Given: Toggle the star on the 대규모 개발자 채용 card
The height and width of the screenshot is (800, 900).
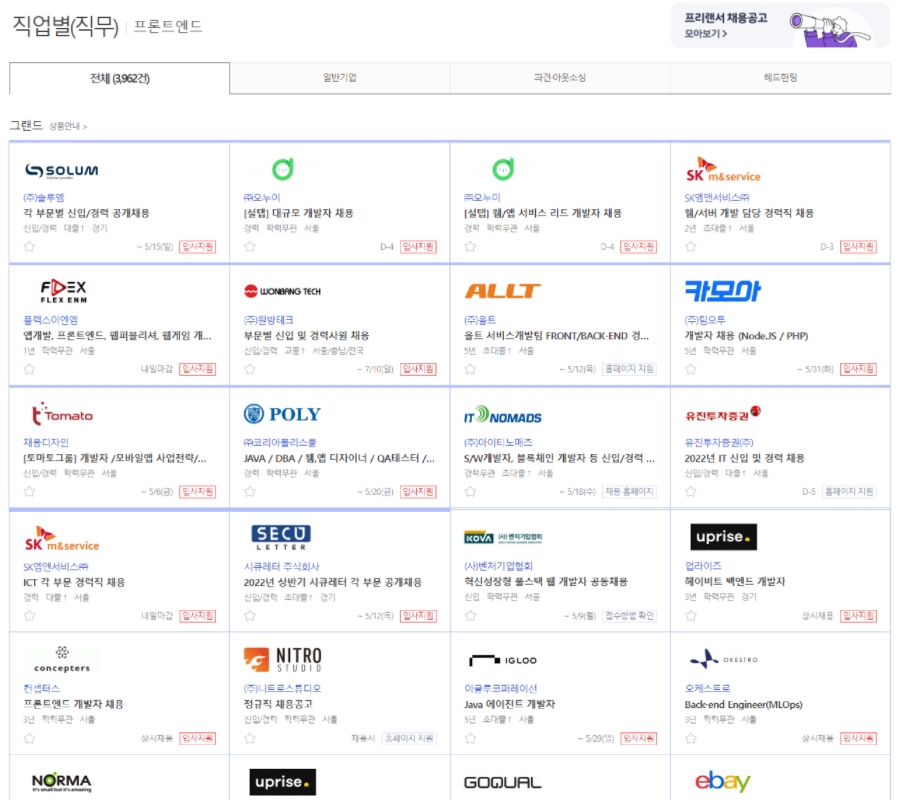Looking at the screenshot, I should coord(250,247).
